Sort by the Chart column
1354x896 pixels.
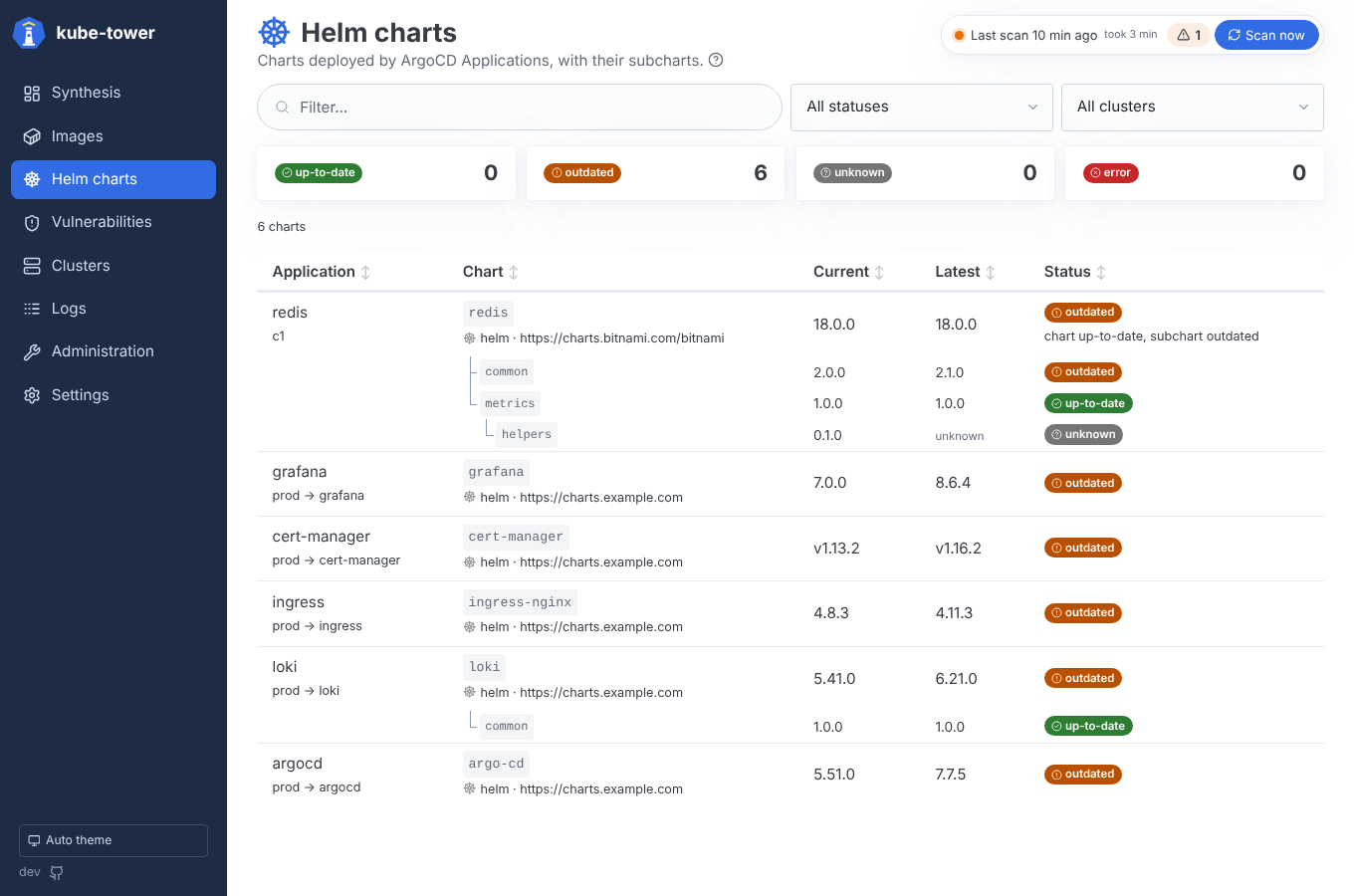pos(491,272)
